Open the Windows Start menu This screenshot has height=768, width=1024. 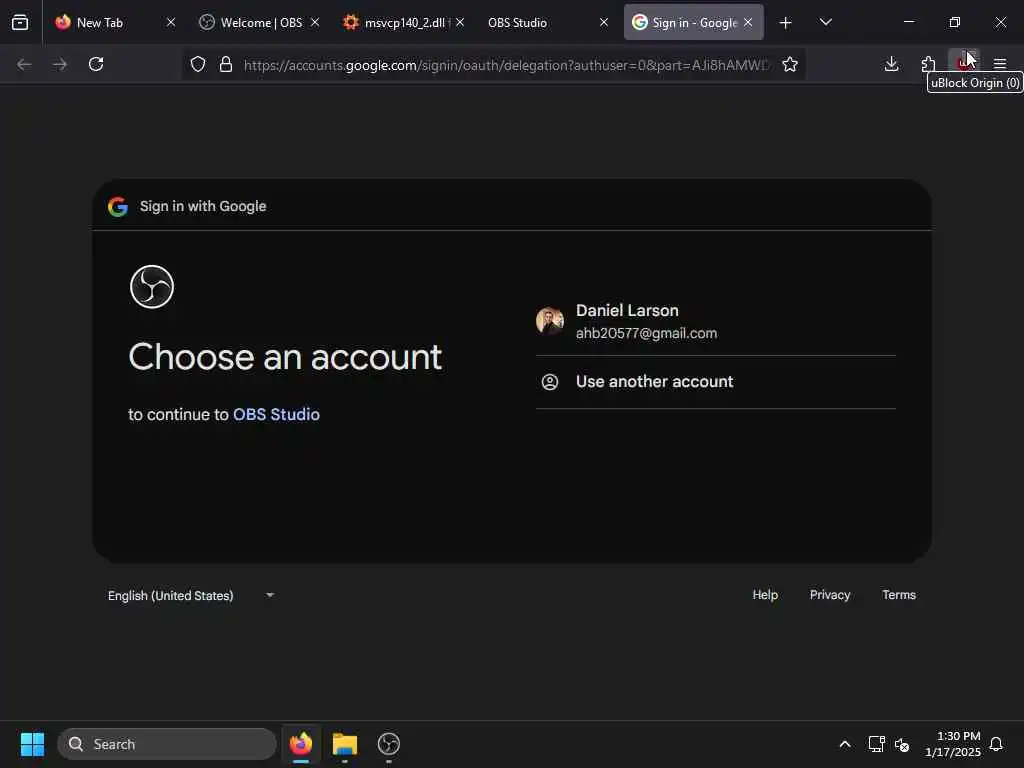pos(32,744)
